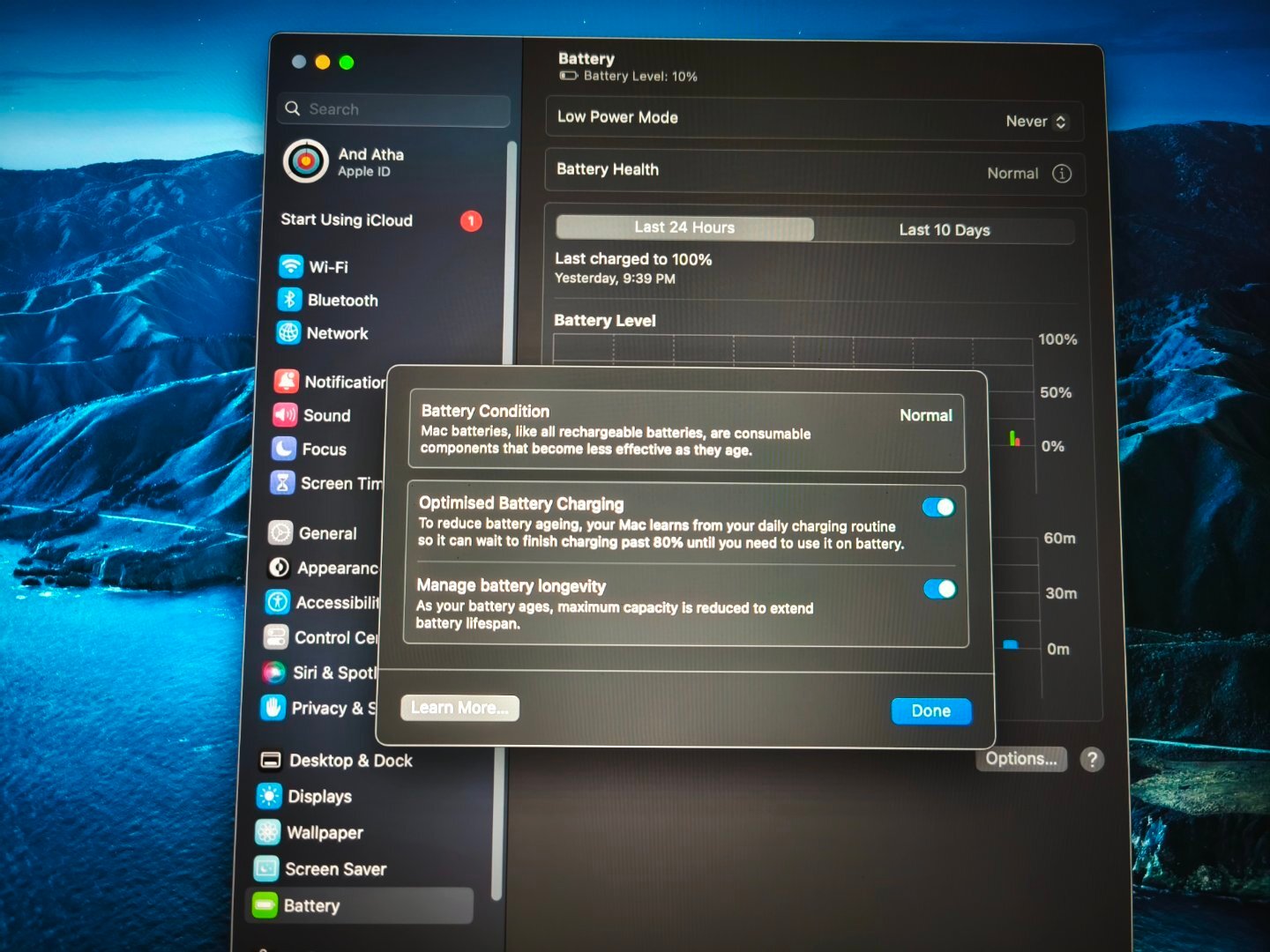Select Privacy & Security hand icon
Image resolution: width=1270 pixels, height=952 pixels.
273,707
